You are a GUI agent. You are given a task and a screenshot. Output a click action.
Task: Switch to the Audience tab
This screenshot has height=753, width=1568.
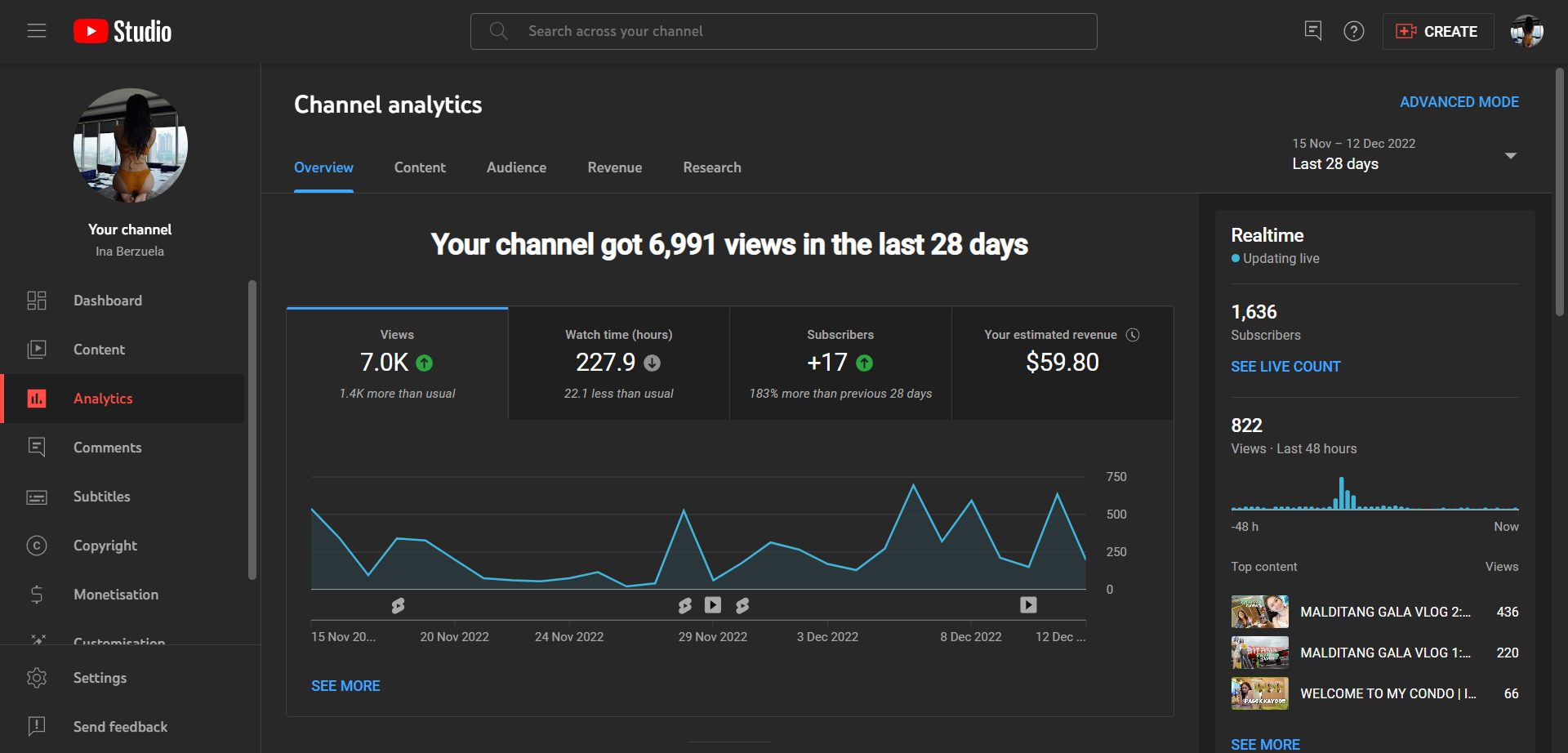click(516, 167)
